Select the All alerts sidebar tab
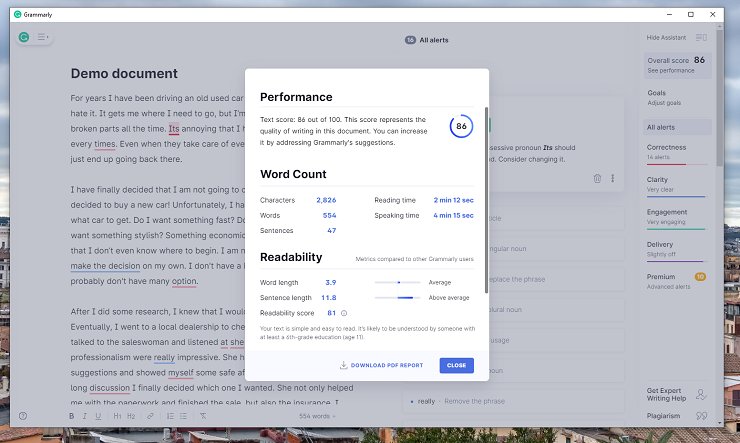The image size is (740, 443). (x=677, y=127)
